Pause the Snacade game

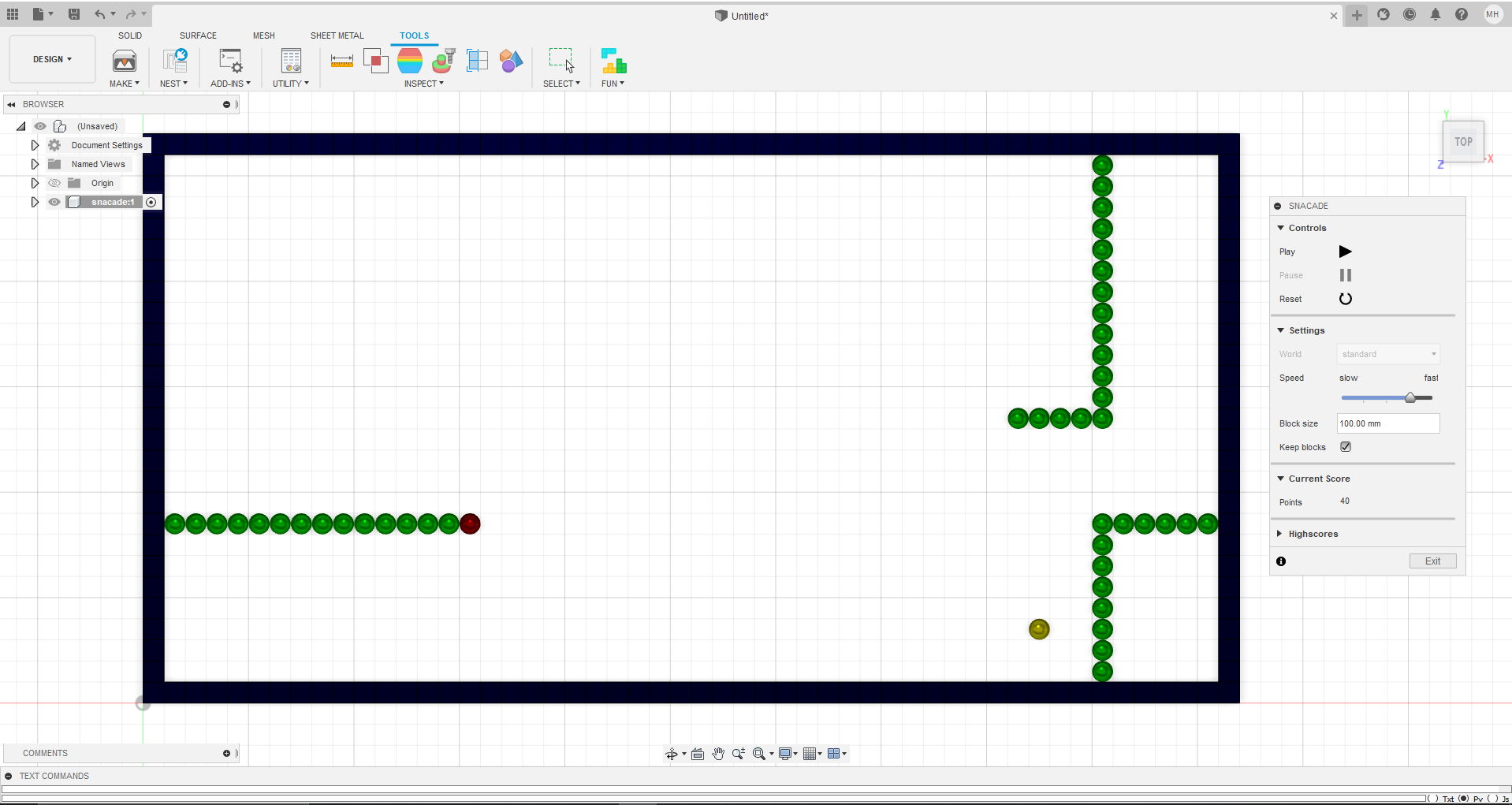pos(1346,275)
